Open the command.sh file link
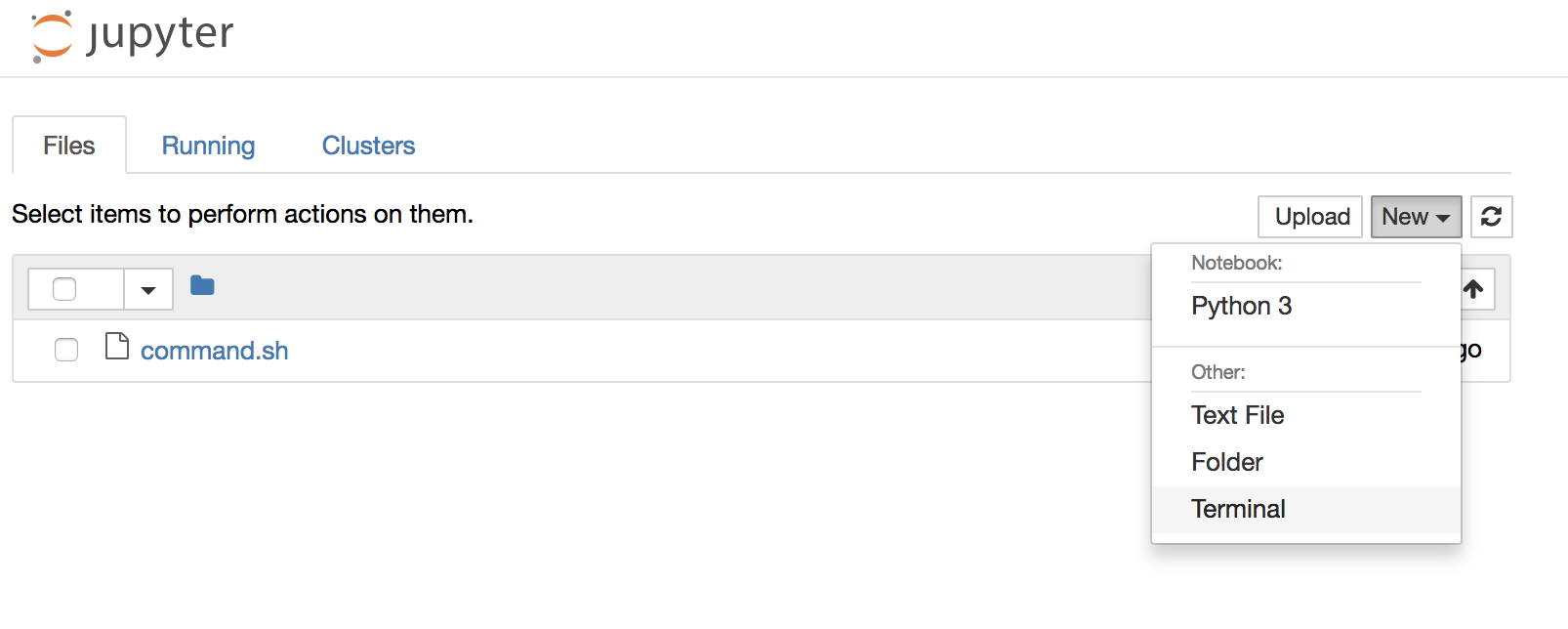 coord(214,351)
